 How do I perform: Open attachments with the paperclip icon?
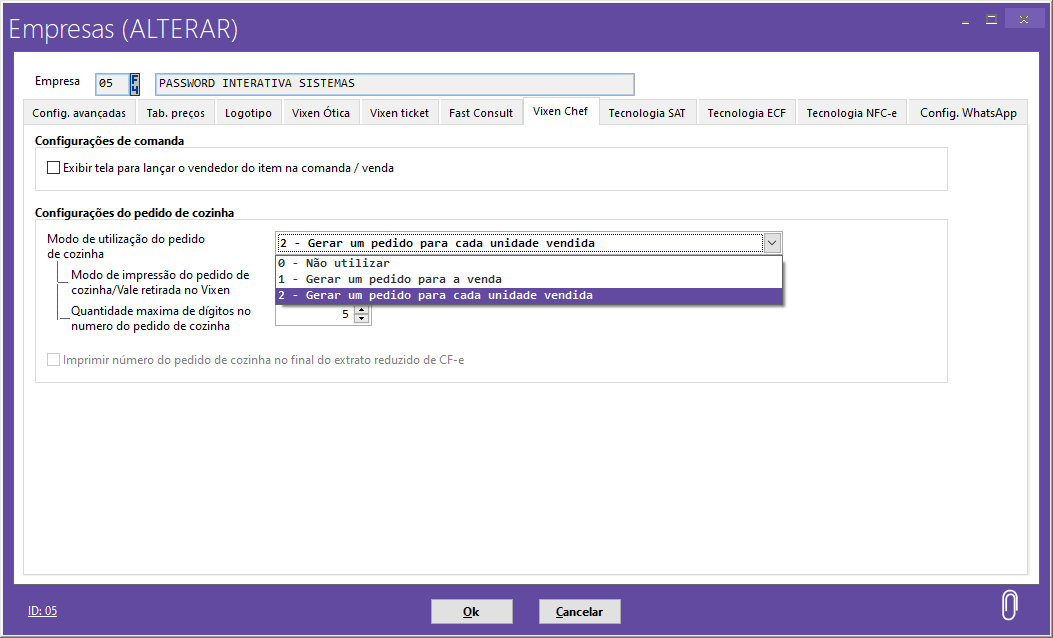1010,605
